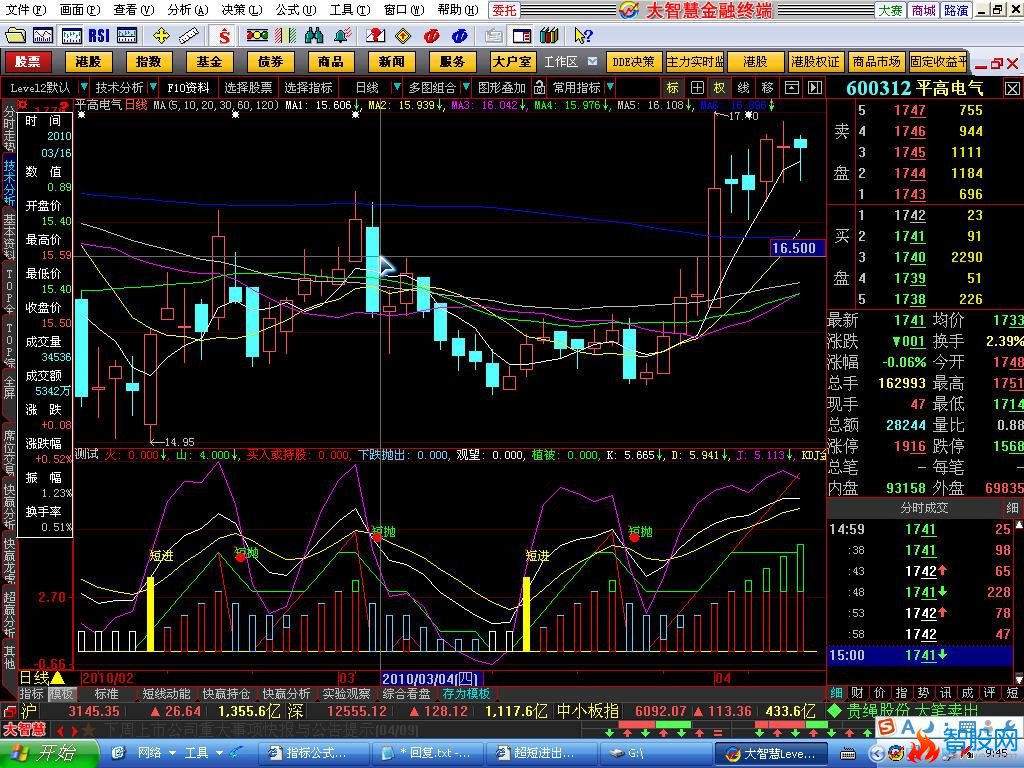The width and height of the screenshot is (1024, 768).
Task: Open the 帮助(H) menu
Action: pyautogui.click(x=457, y=10)
